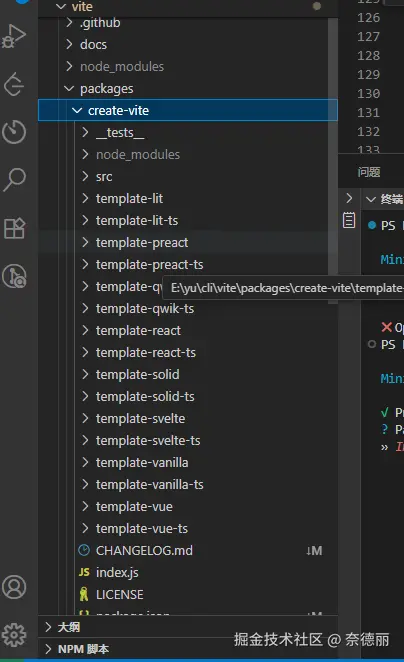Expand the NPM 脚本 section

tap(49, 649)
